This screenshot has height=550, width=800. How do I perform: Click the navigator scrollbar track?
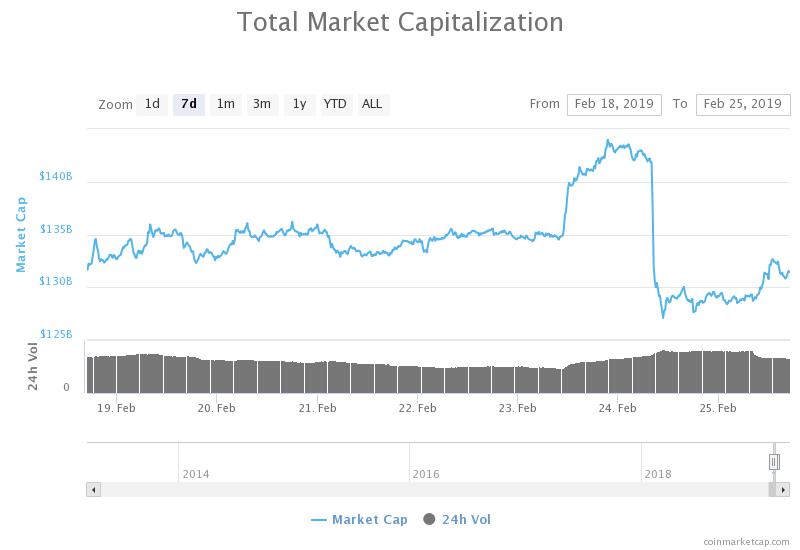tap(434, 490)
